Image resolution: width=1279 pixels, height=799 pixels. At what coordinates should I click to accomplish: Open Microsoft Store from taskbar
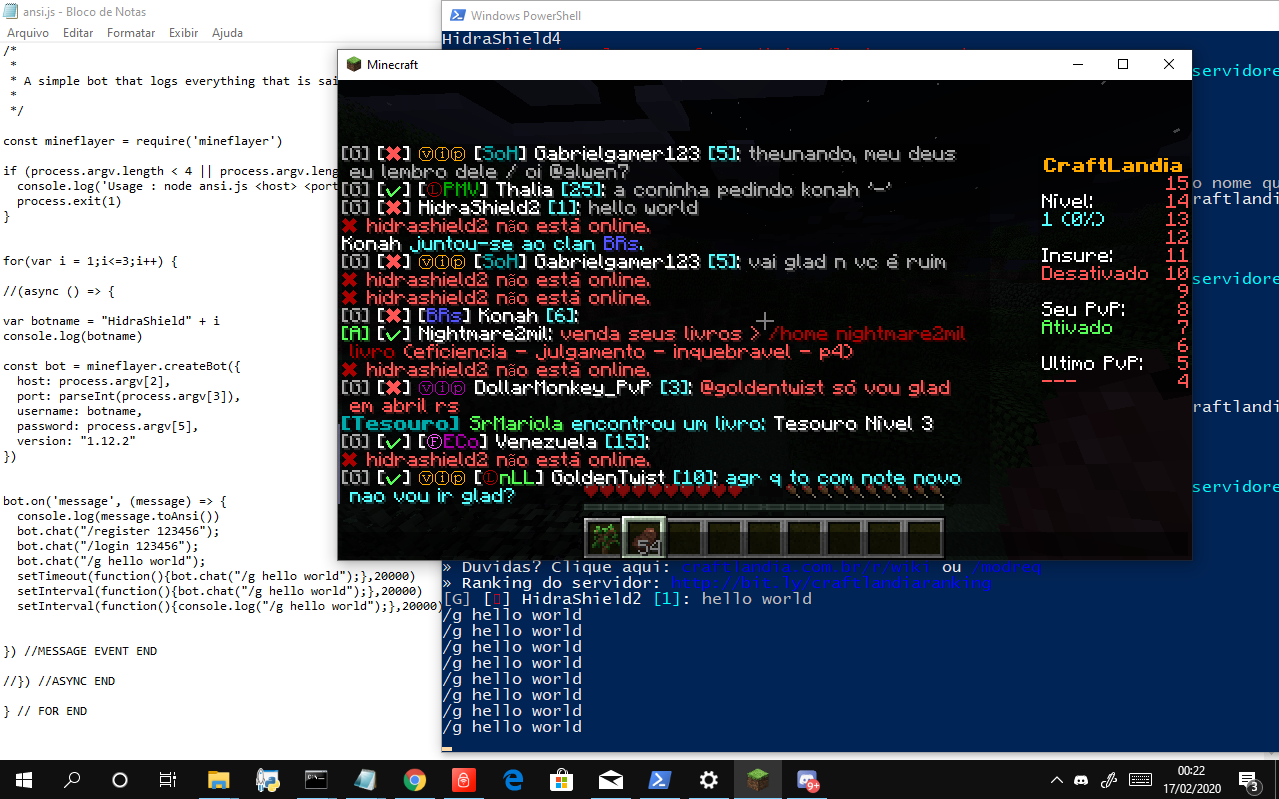[561, 780]
